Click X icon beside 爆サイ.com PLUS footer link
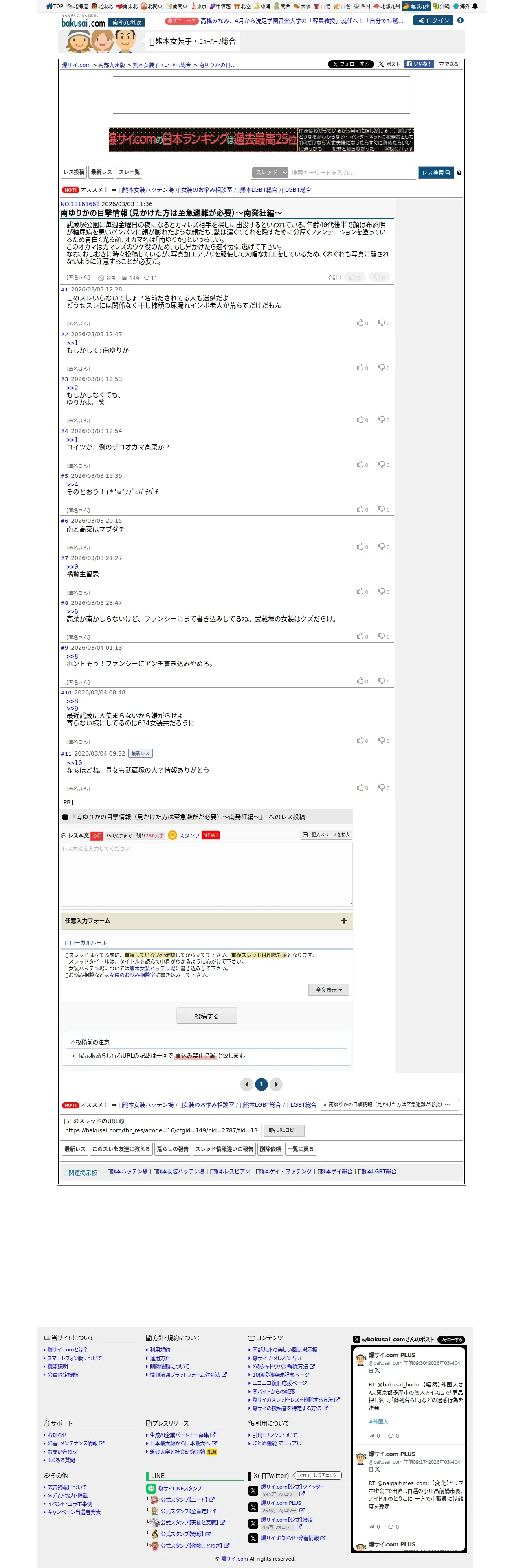Screen dimensions: 523x1568 pyautogui.click(x=253, y=1507)
